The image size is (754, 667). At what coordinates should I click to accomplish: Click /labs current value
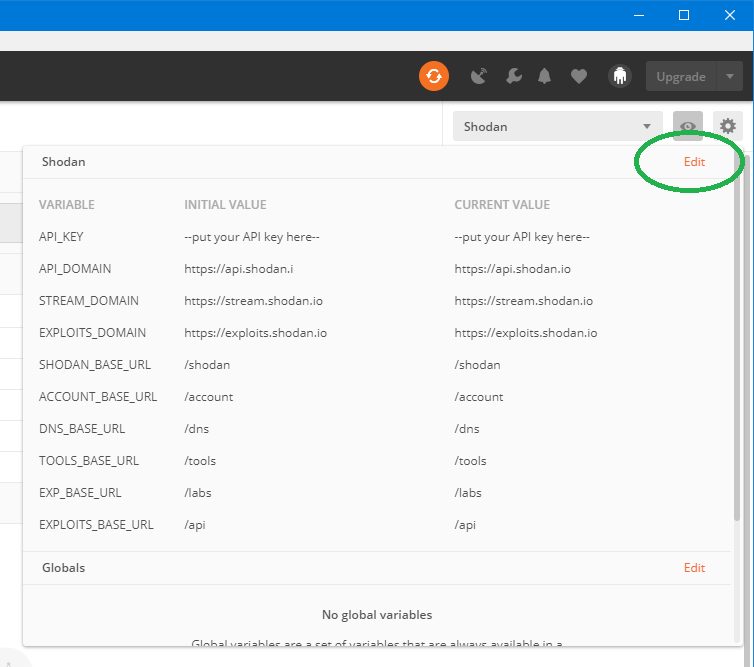tap(468, 492)
